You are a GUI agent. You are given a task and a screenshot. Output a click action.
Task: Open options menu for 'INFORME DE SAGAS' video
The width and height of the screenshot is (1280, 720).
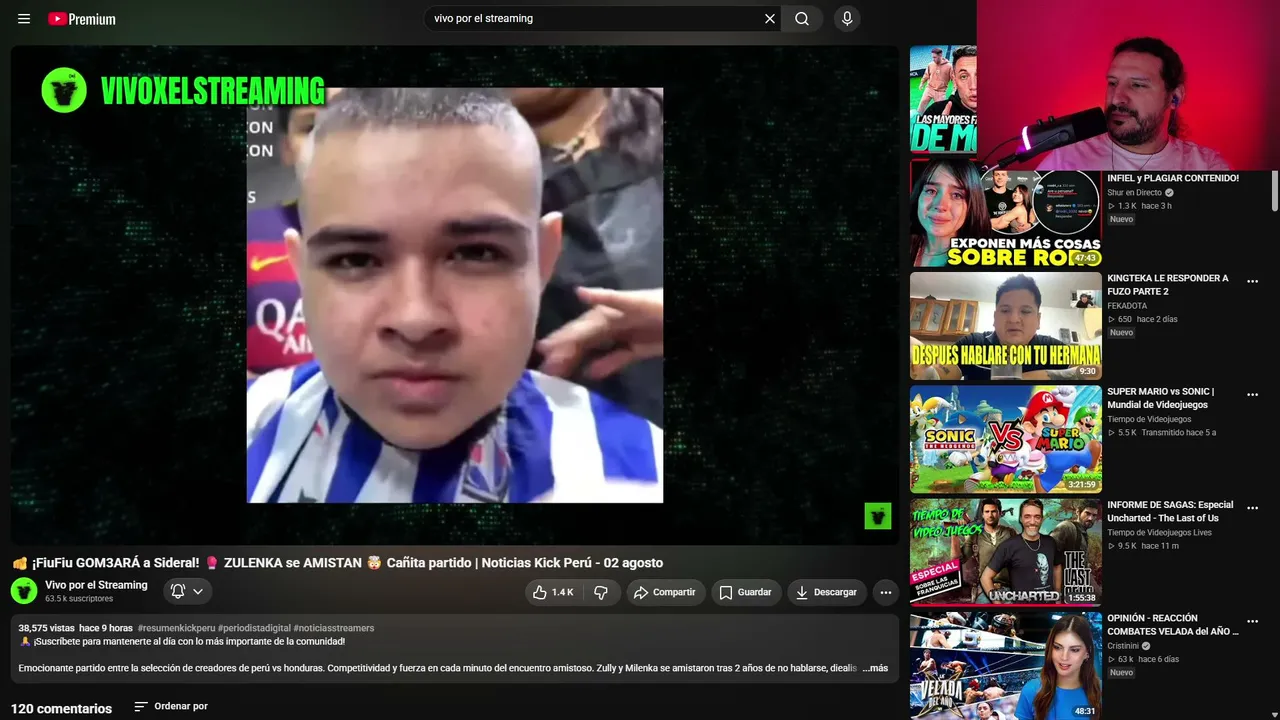(1252, 508)
